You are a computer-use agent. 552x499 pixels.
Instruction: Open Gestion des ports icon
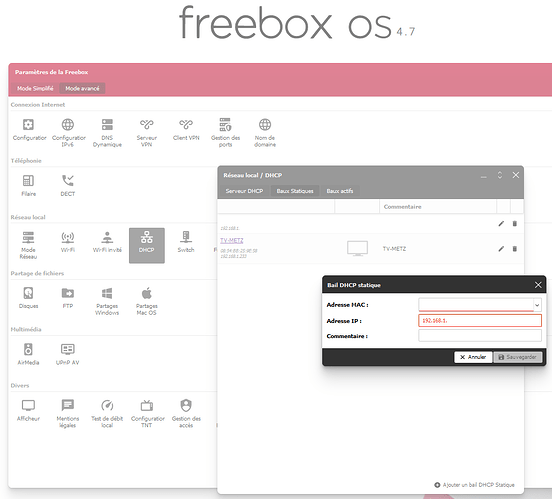[x=225, y=132]
